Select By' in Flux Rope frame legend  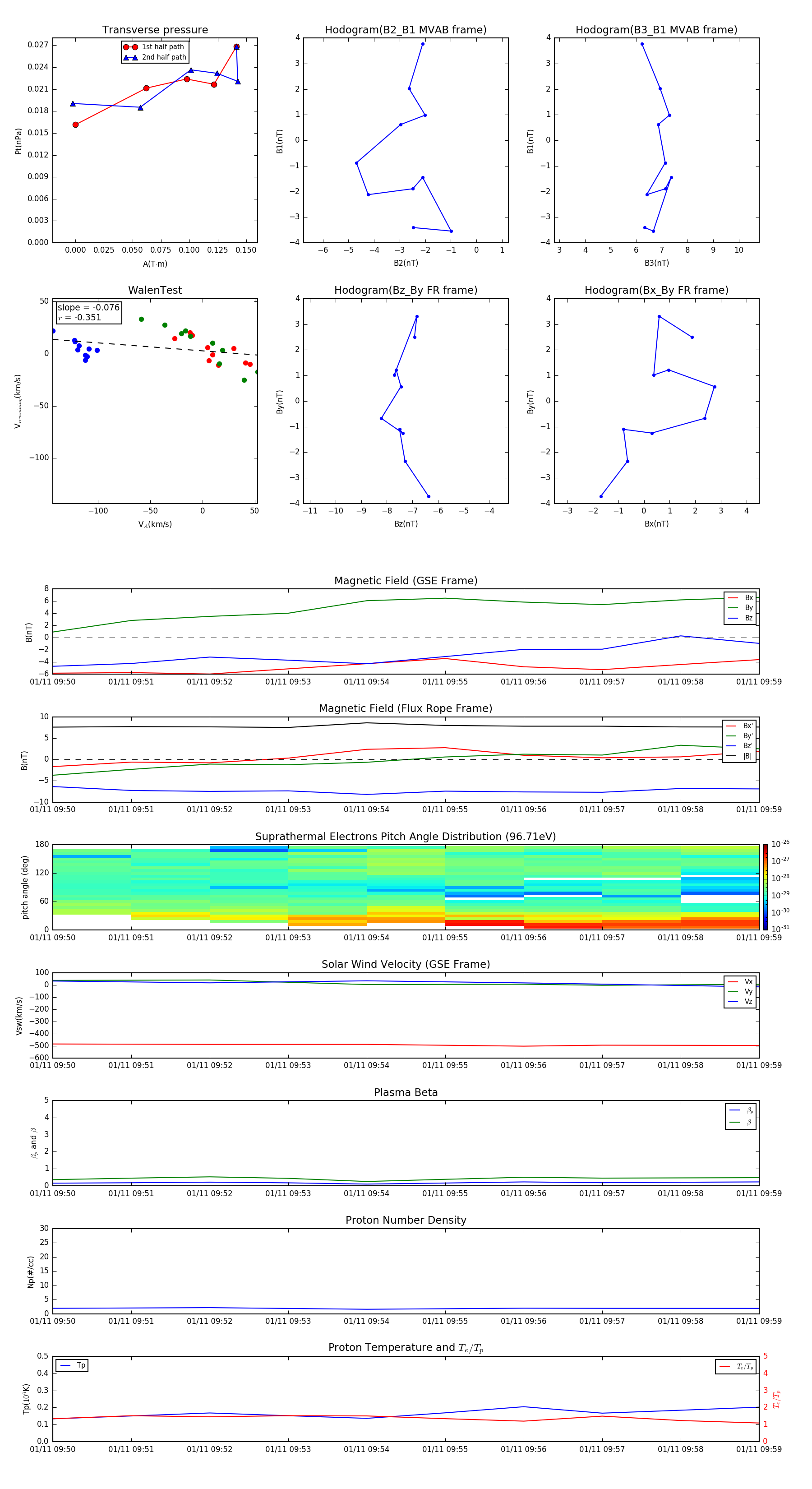[740, 736]
